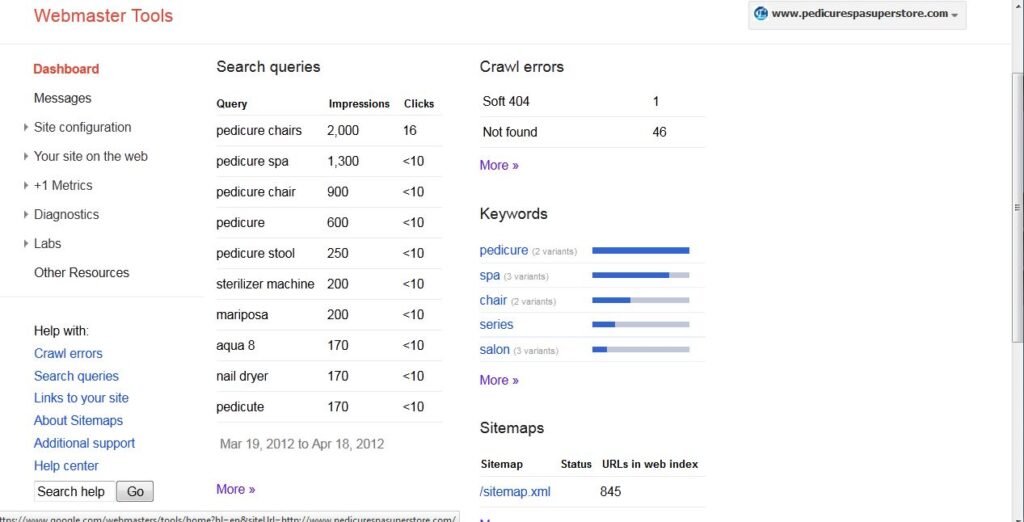This screenshot has height=522, width=1024.
Task: Expand the Site configuration section
Action: tap(25, 127)
